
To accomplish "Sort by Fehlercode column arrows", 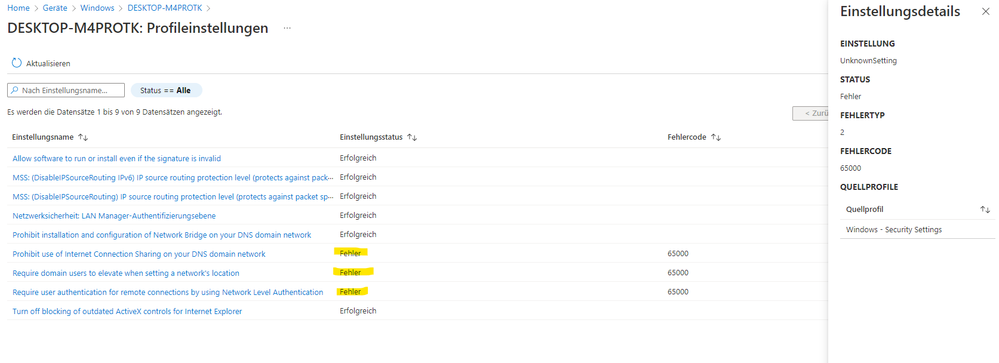I will tap(715, 138).
